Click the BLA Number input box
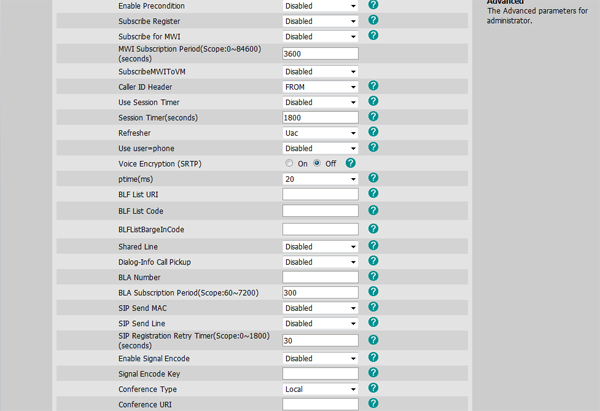600x411 pixels. [320, 277]
